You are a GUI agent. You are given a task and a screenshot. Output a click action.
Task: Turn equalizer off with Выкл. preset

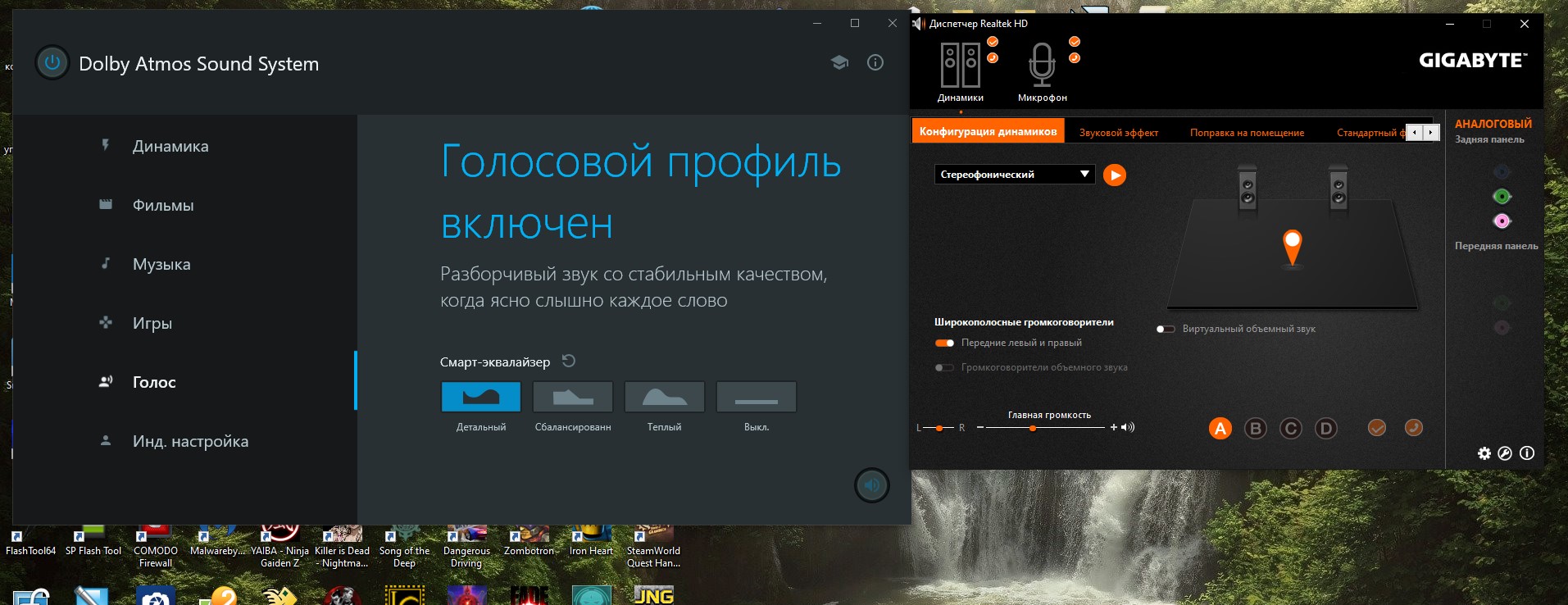[757, 397]
